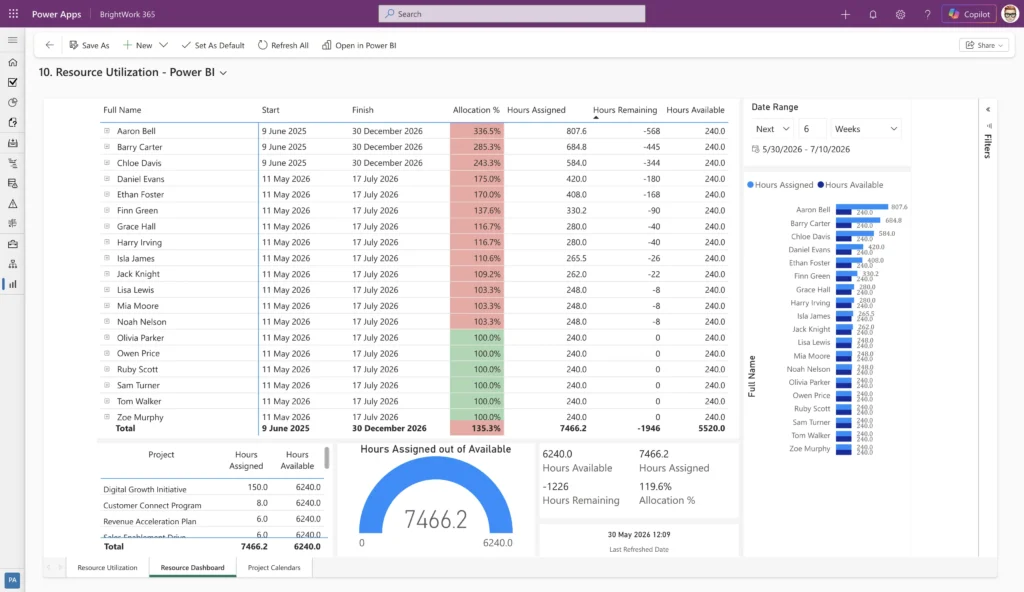Open the Next relative date dropdown
The height and width of the screenshot is (592, 1024).
tap(772, 129)
